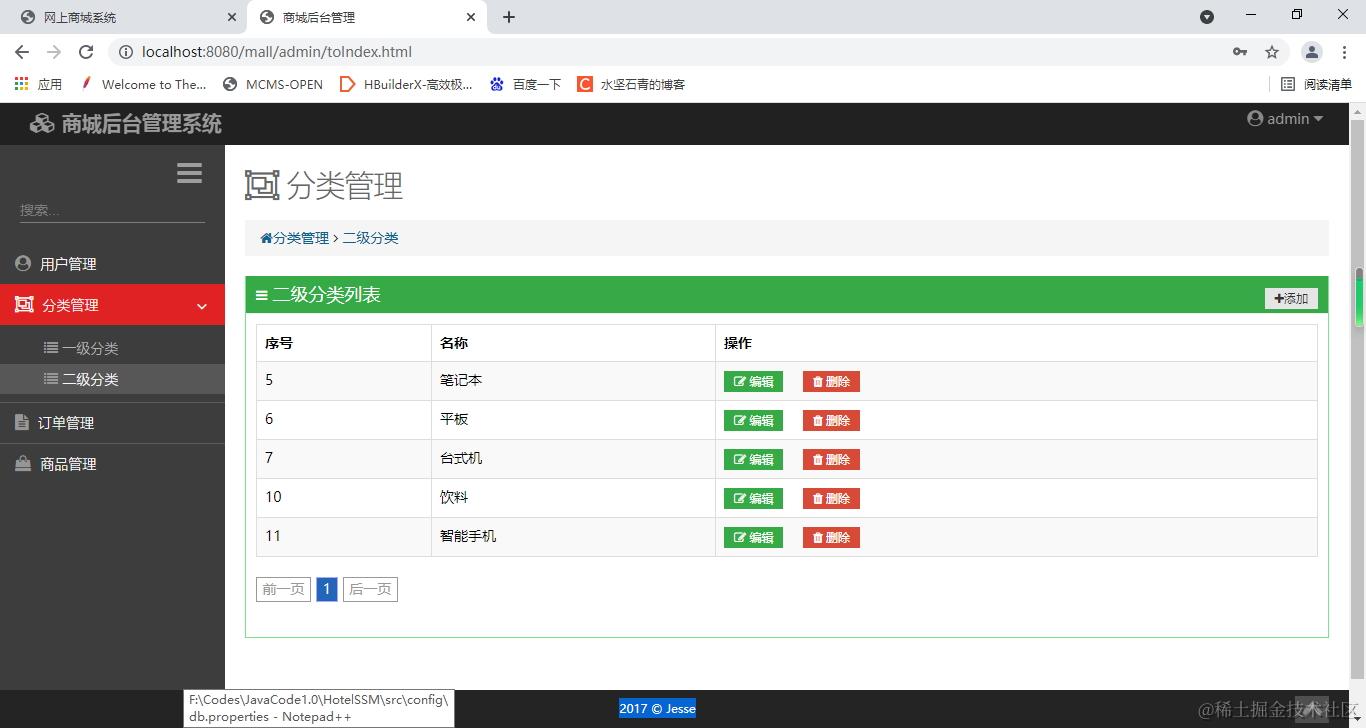The width and height of the screenshot is (1366, 728).
Task: Expand the admin account dropdown
Action: tap(1320, 118)
